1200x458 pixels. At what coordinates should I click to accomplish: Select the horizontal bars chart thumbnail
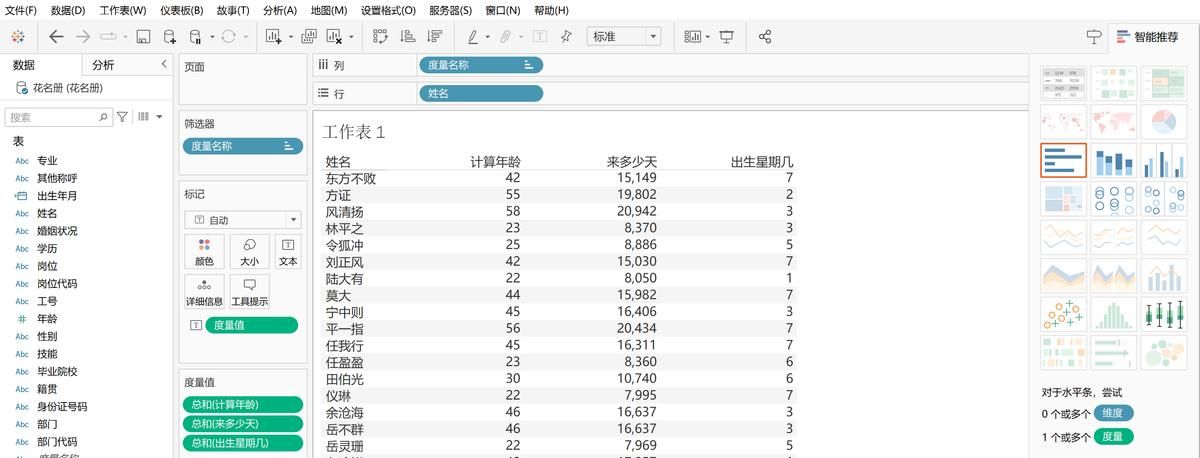tap(1063, 160)
